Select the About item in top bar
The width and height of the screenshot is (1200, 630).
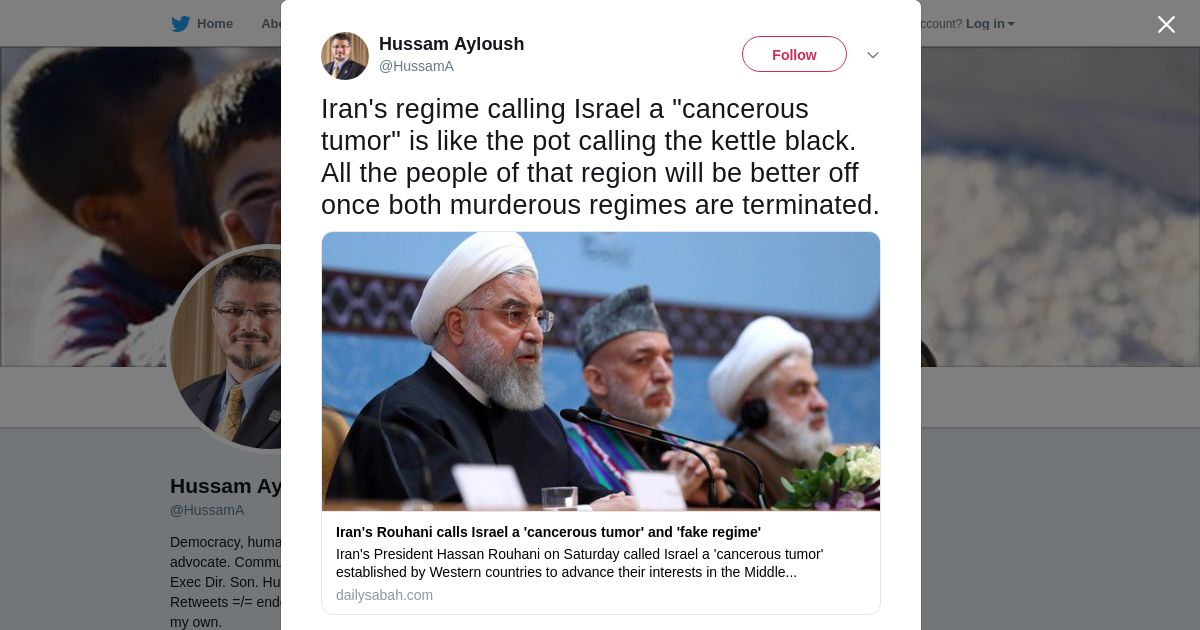[271, 23]
